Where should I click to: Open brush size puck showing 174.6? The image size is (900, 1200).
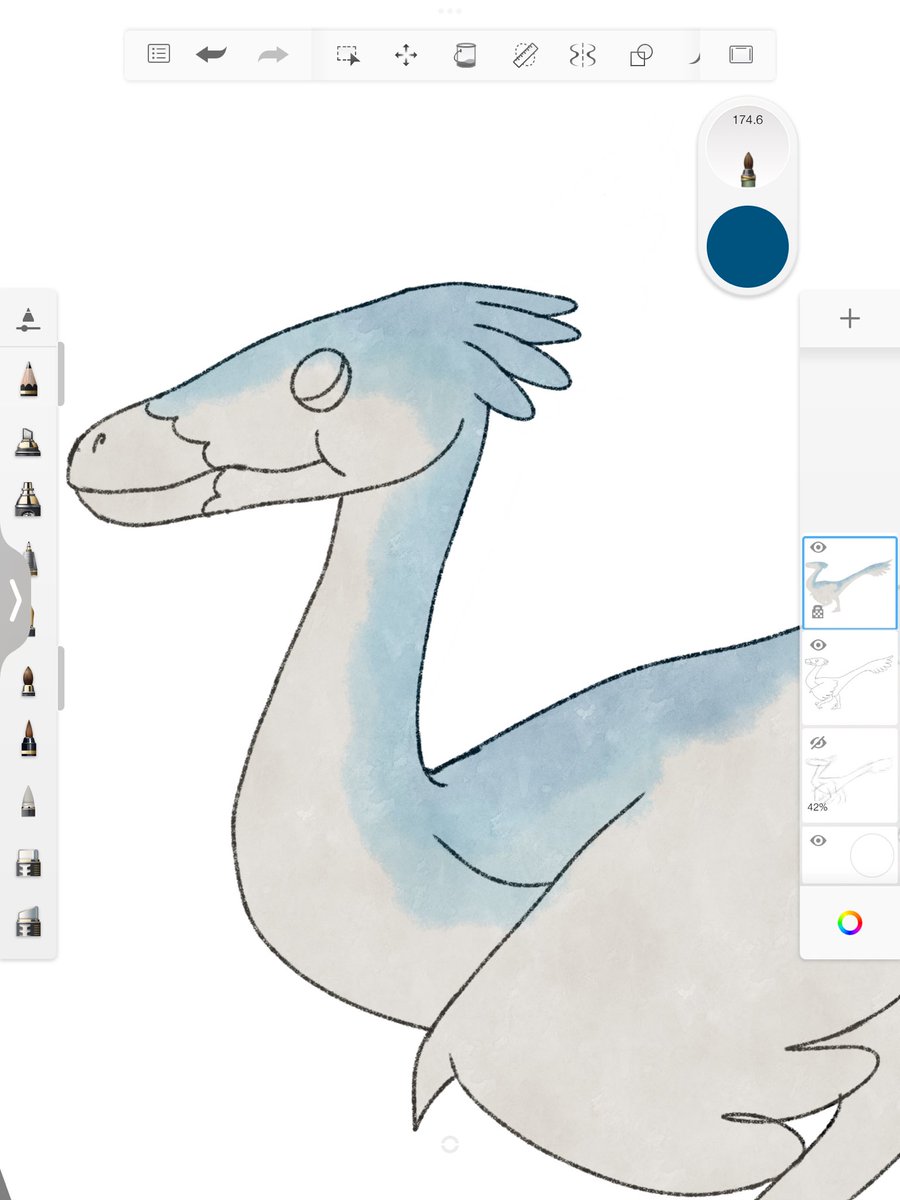(747, 148)
